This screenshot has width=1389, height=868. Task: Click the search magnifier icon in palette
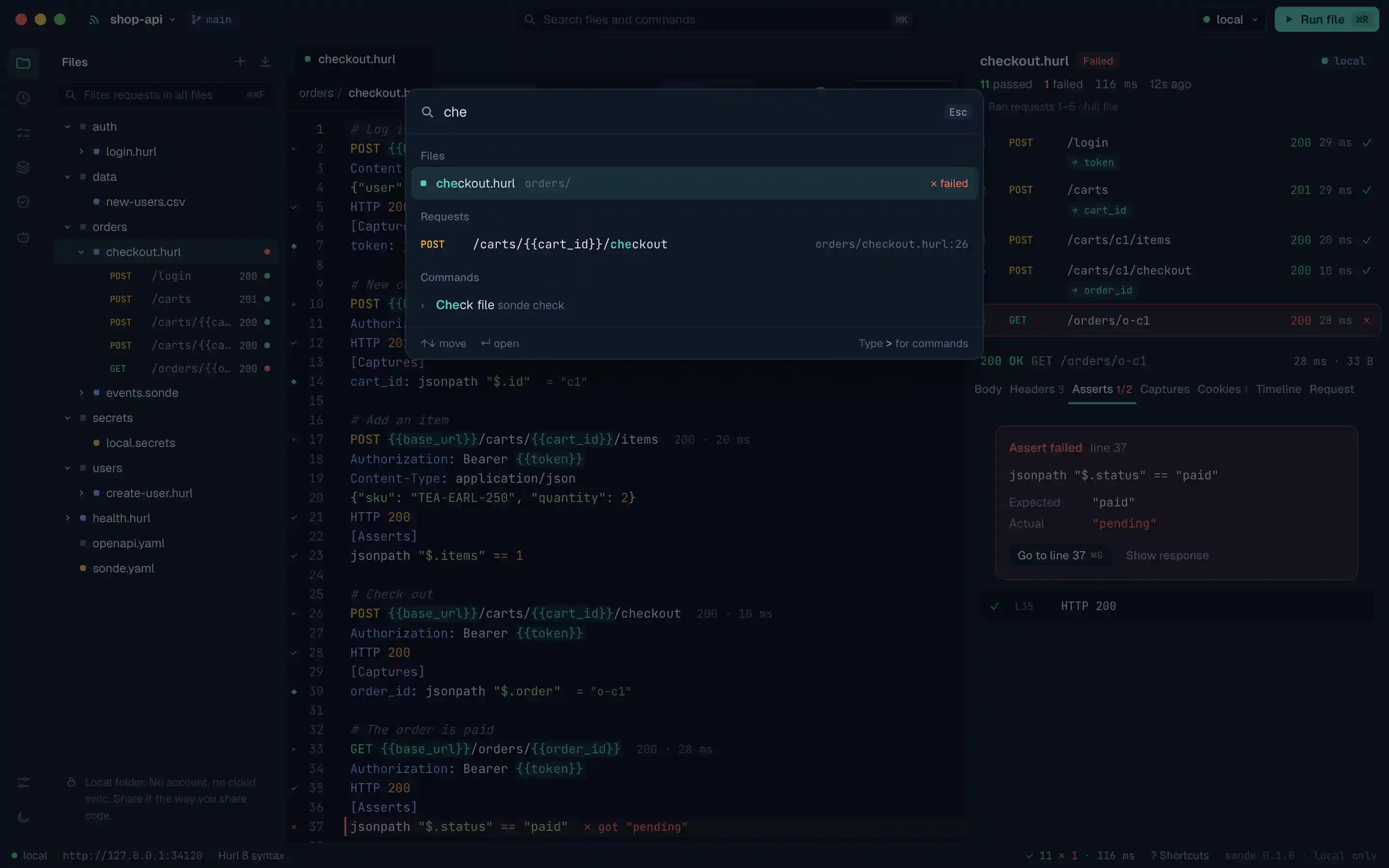[x=428, y=112]
